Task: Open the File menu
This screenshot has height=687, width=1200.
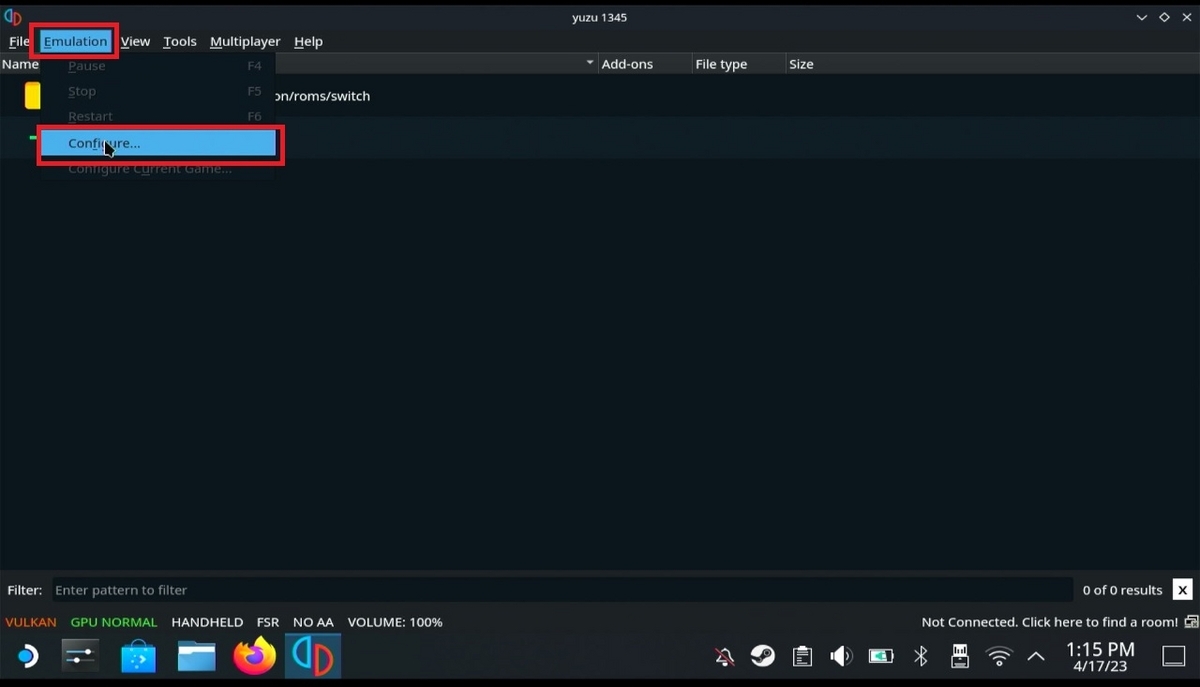Action: coord(18,41)
